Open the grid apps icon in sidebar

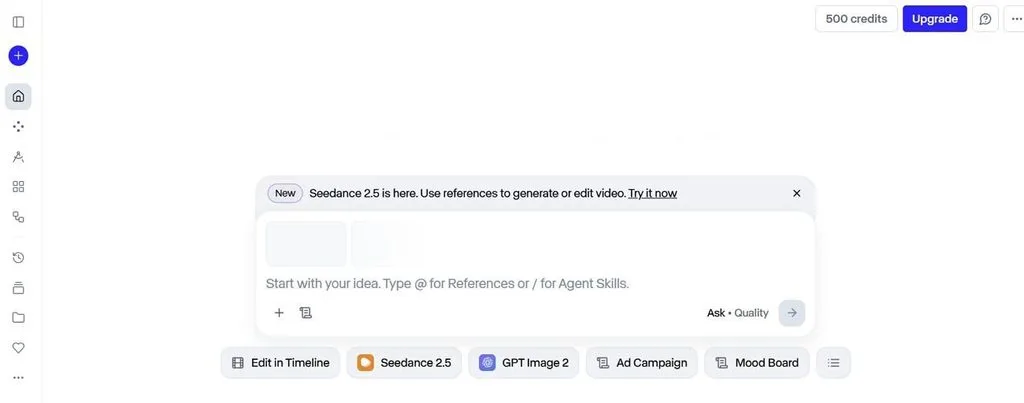click(18, 187)
